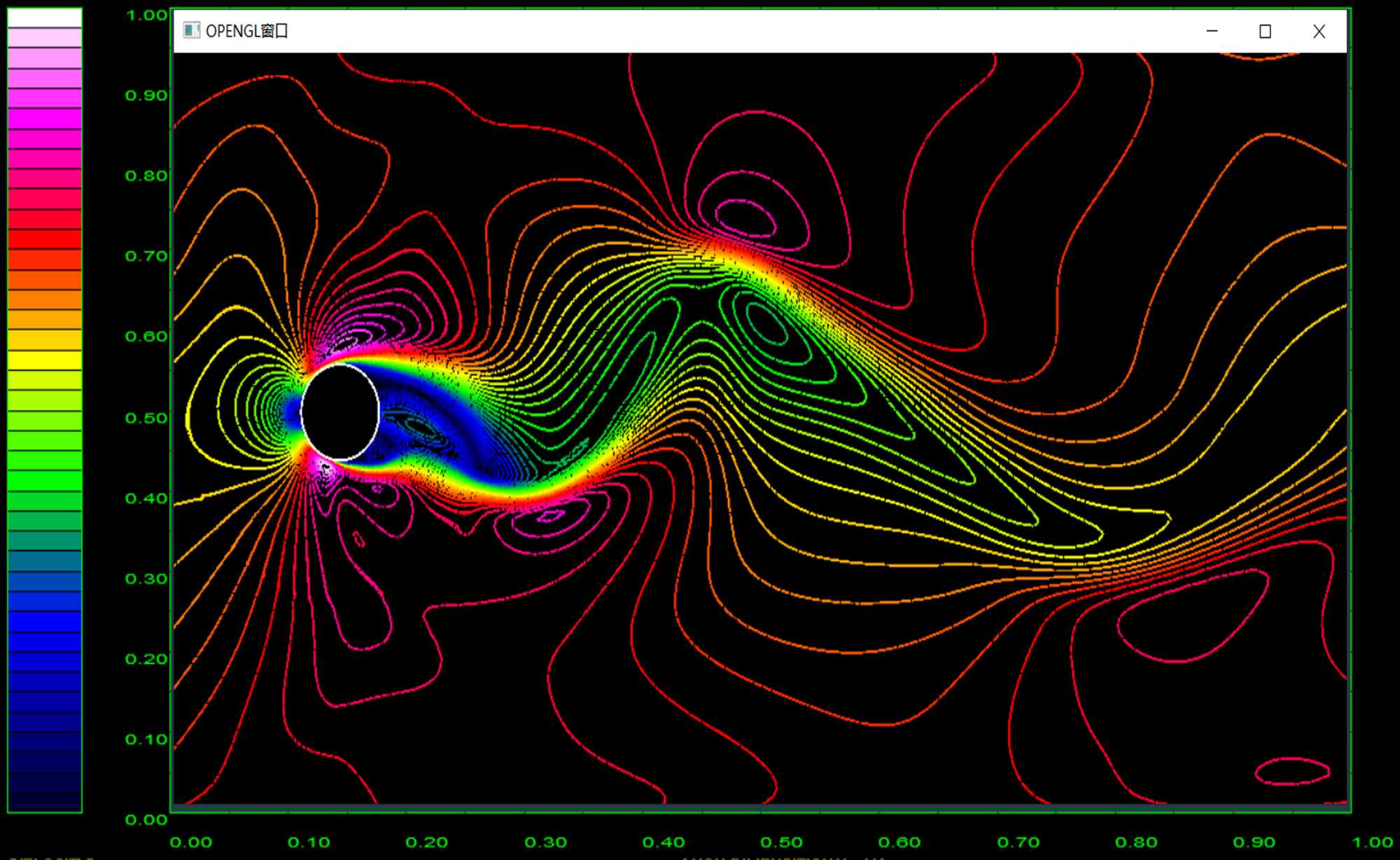Click the magenta band in the color legend
The height and width of the screenshot is (860, 1400).
tap(44, 118)
